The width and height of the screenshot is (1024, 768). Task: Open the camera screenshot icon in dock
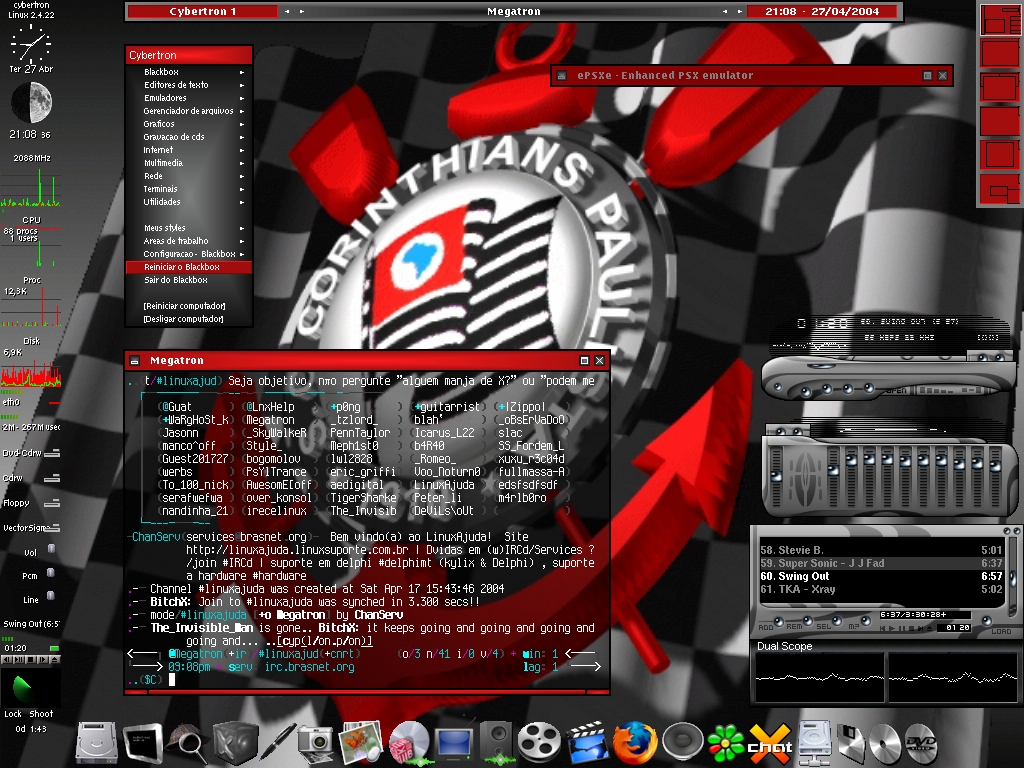click(316, 743)
